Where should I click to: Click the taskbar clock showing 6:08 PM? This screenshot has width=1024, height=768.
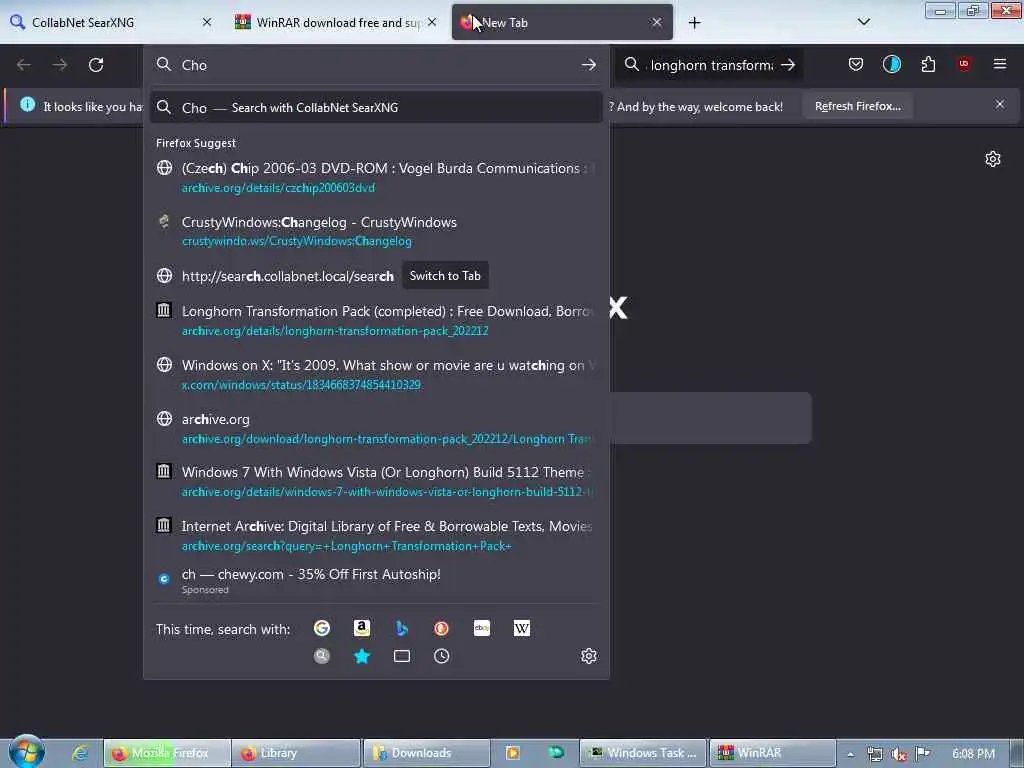[973, 754]
